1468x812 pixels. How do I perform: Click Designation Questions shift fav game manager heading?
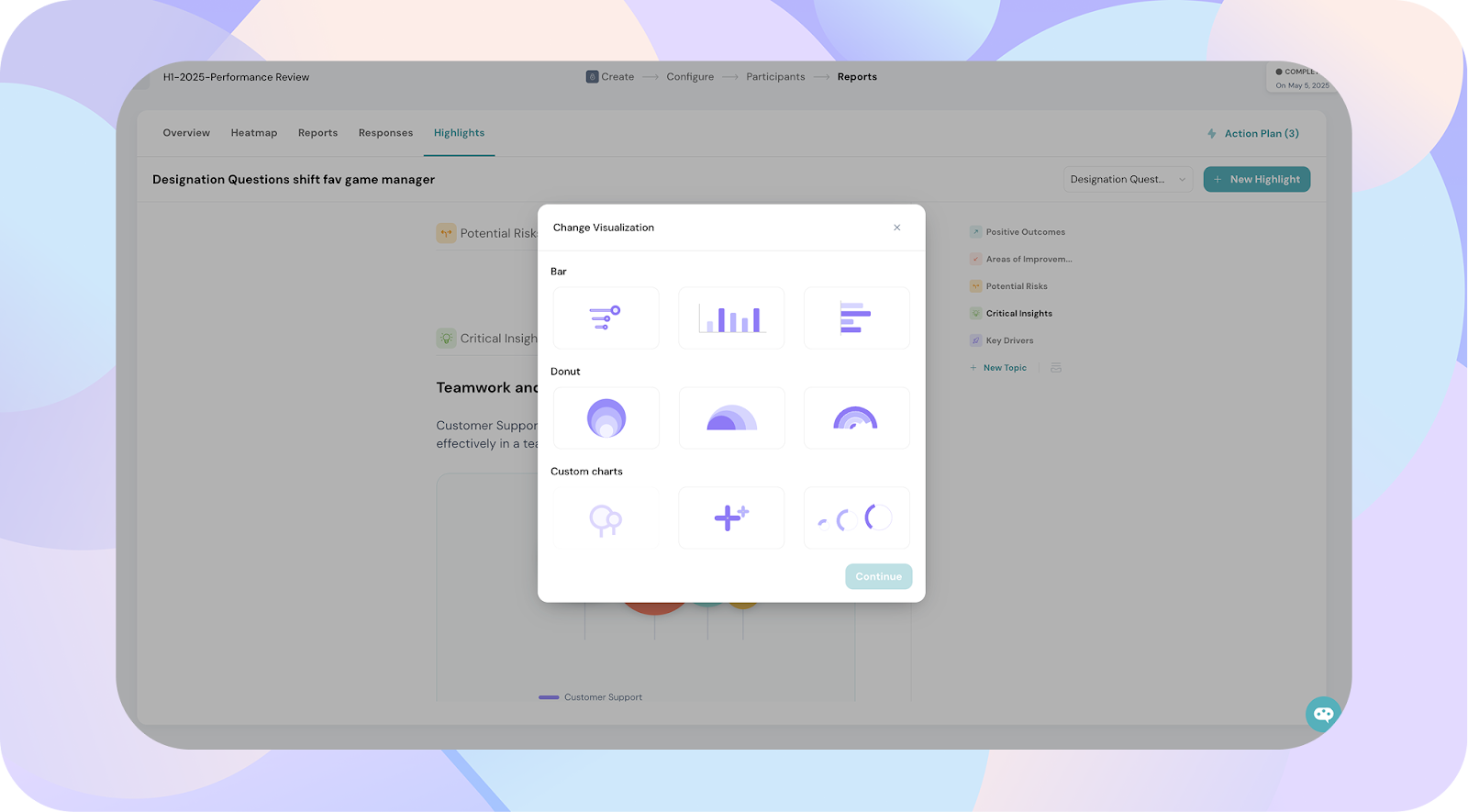point(294,180)
